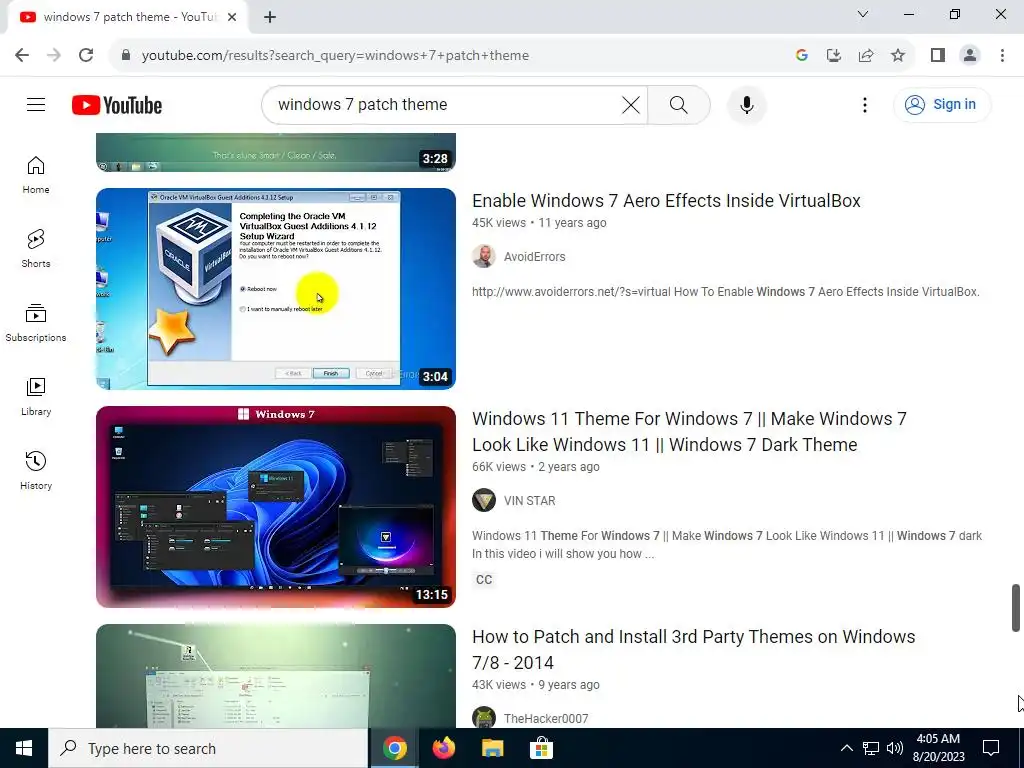Click 66K views 2 years ago text

[536, 467]
